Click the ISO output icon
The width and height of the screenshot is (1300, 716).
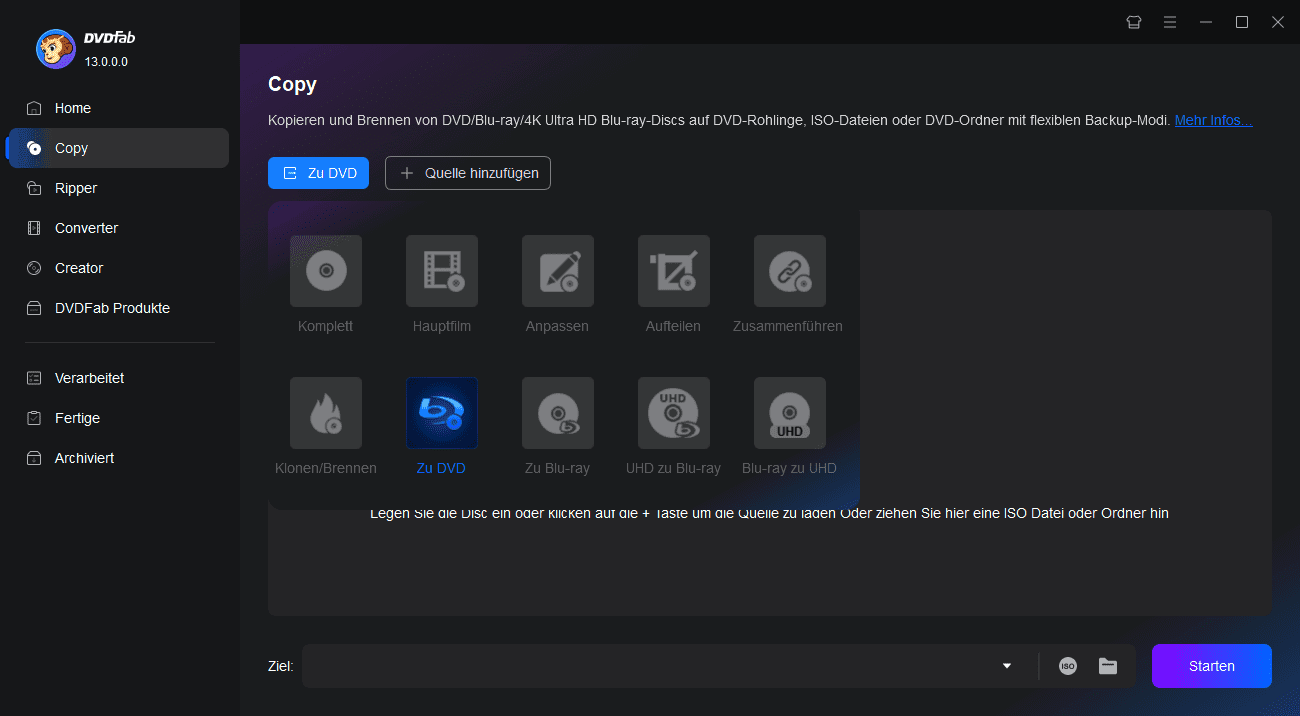tap(1068, 666)
